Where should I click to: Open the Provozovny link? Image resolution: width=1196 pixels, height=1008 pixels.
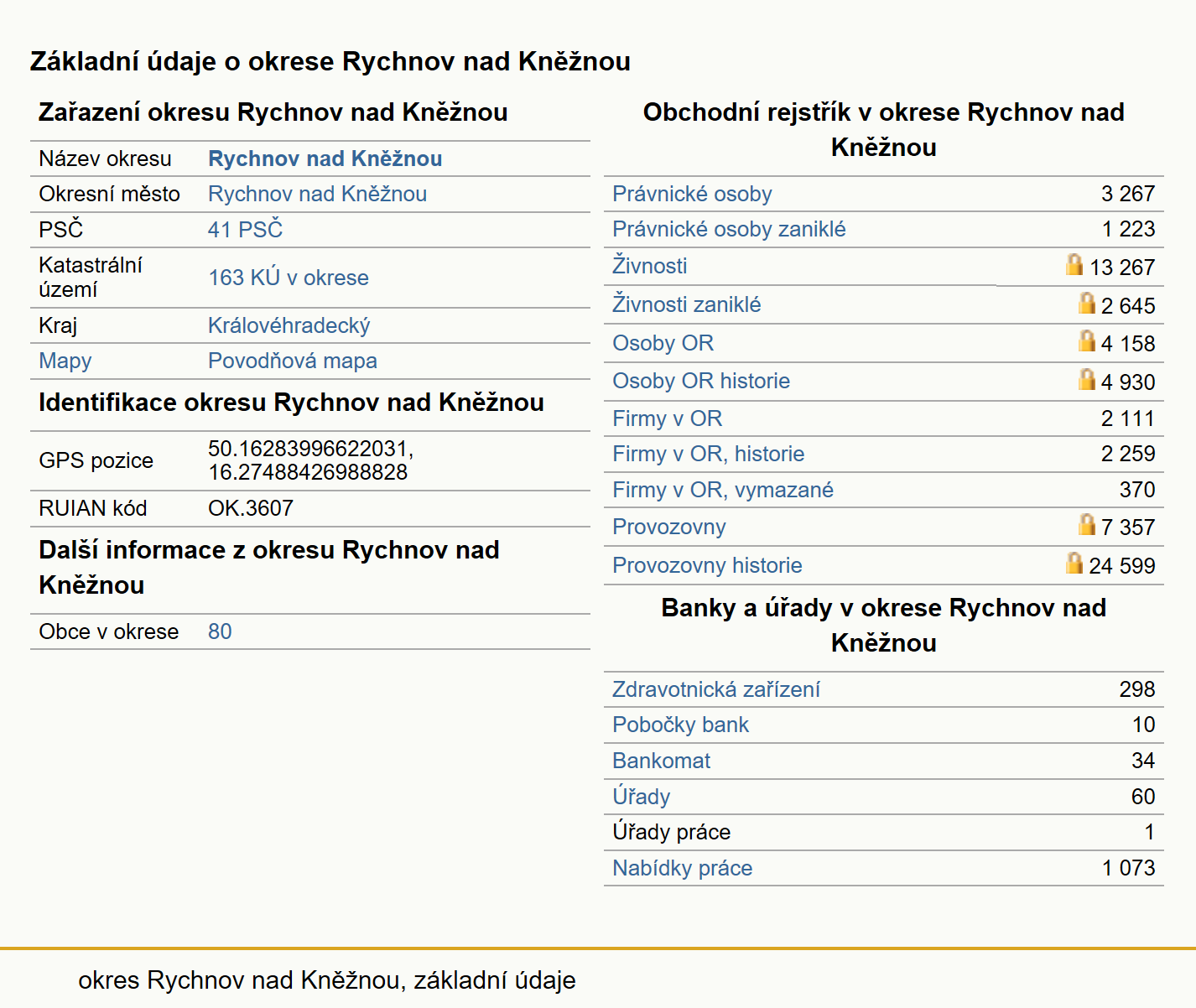click(x=669, y=527)
